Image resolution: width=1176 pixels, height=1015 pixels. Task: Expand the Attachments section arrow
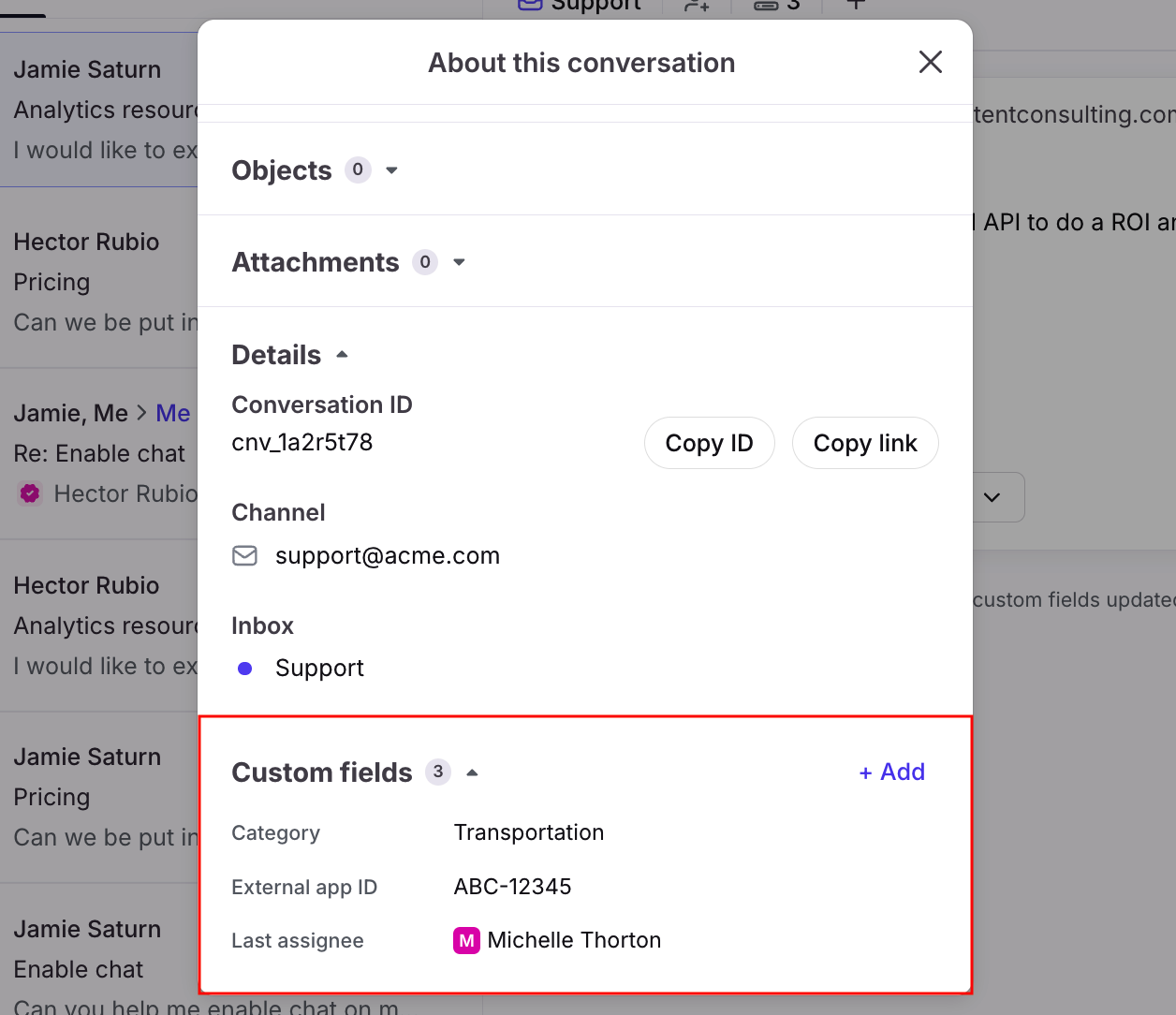(x=459, y=262)
